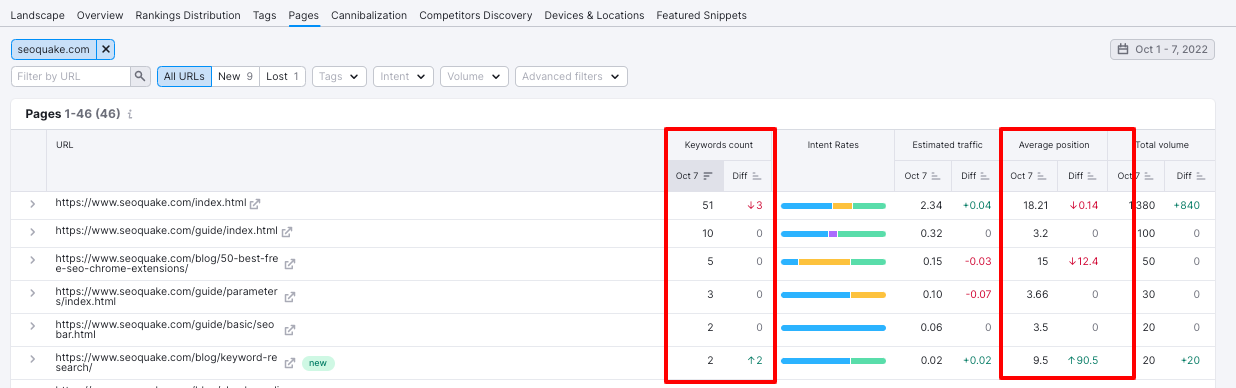Open guide/parameters/index.html external link icon
Screen dimensions: 1236x388
pos(290,297)
